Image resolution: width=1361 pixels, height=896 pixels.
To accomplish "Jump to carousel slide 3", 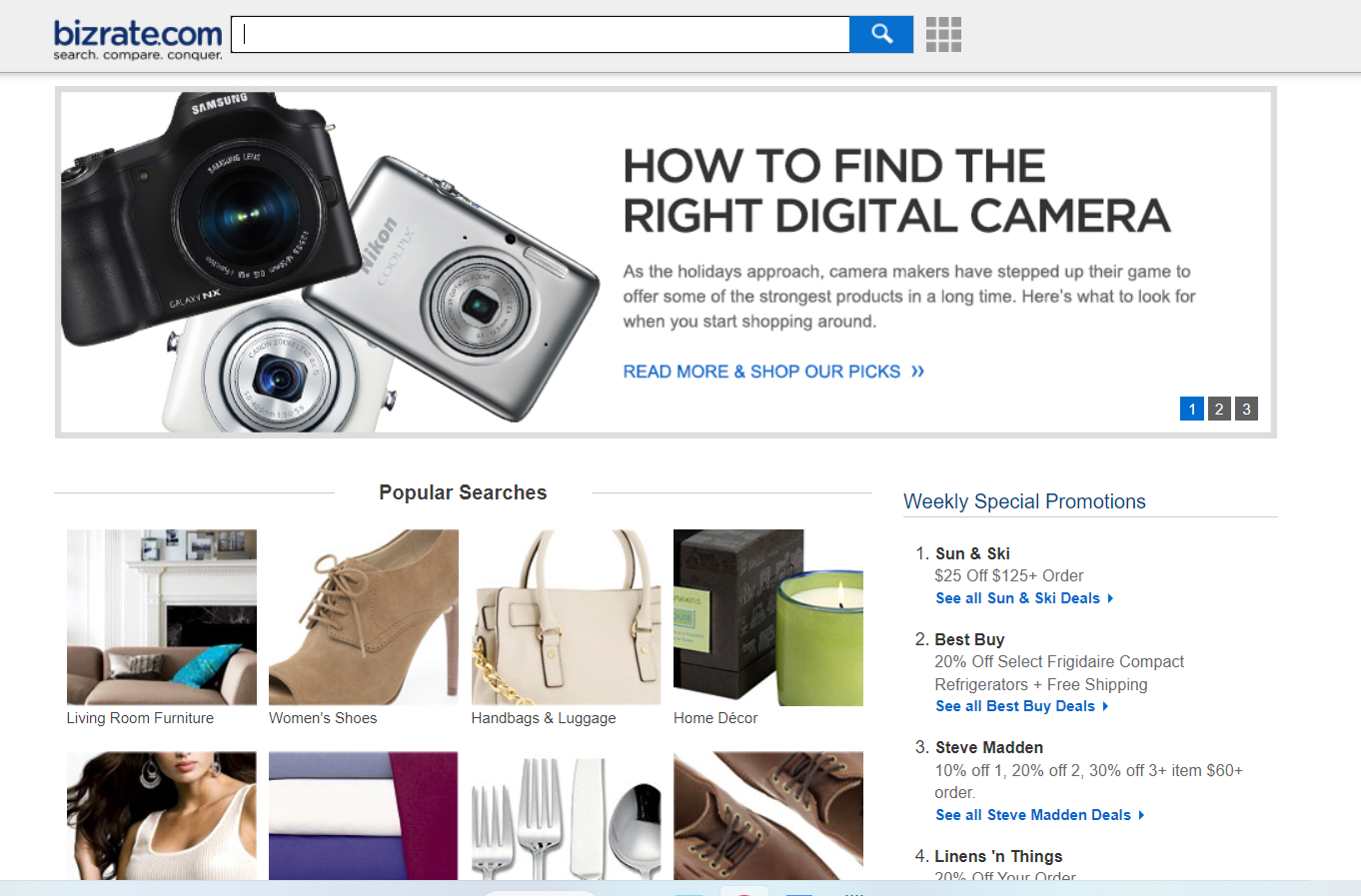I will point(1246,409).
